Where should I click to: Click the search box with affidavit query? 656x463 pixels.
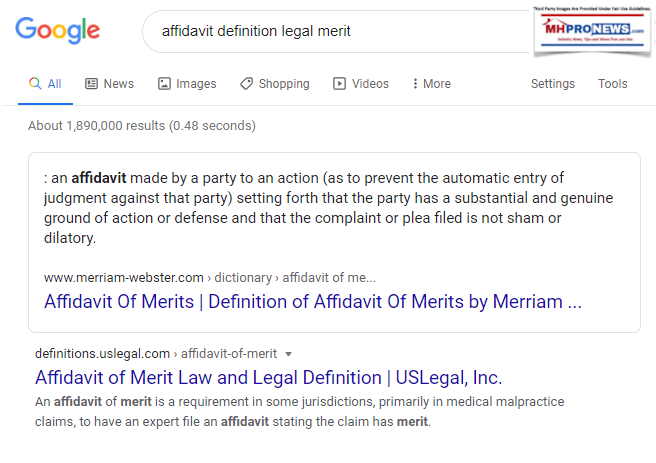click(330, 32)
